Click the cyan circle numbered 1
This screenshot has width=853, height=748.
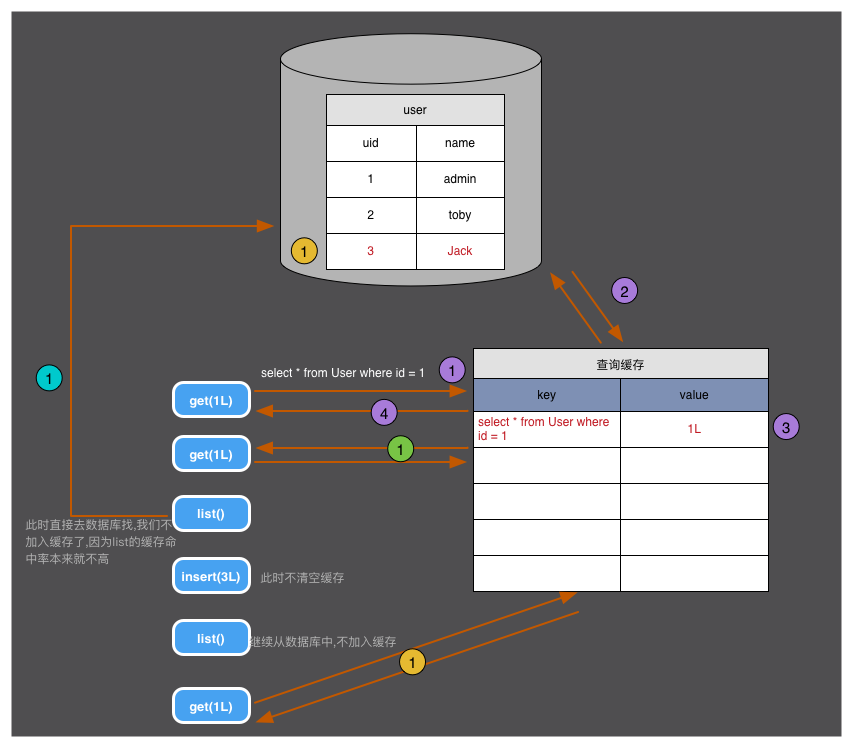49,378
